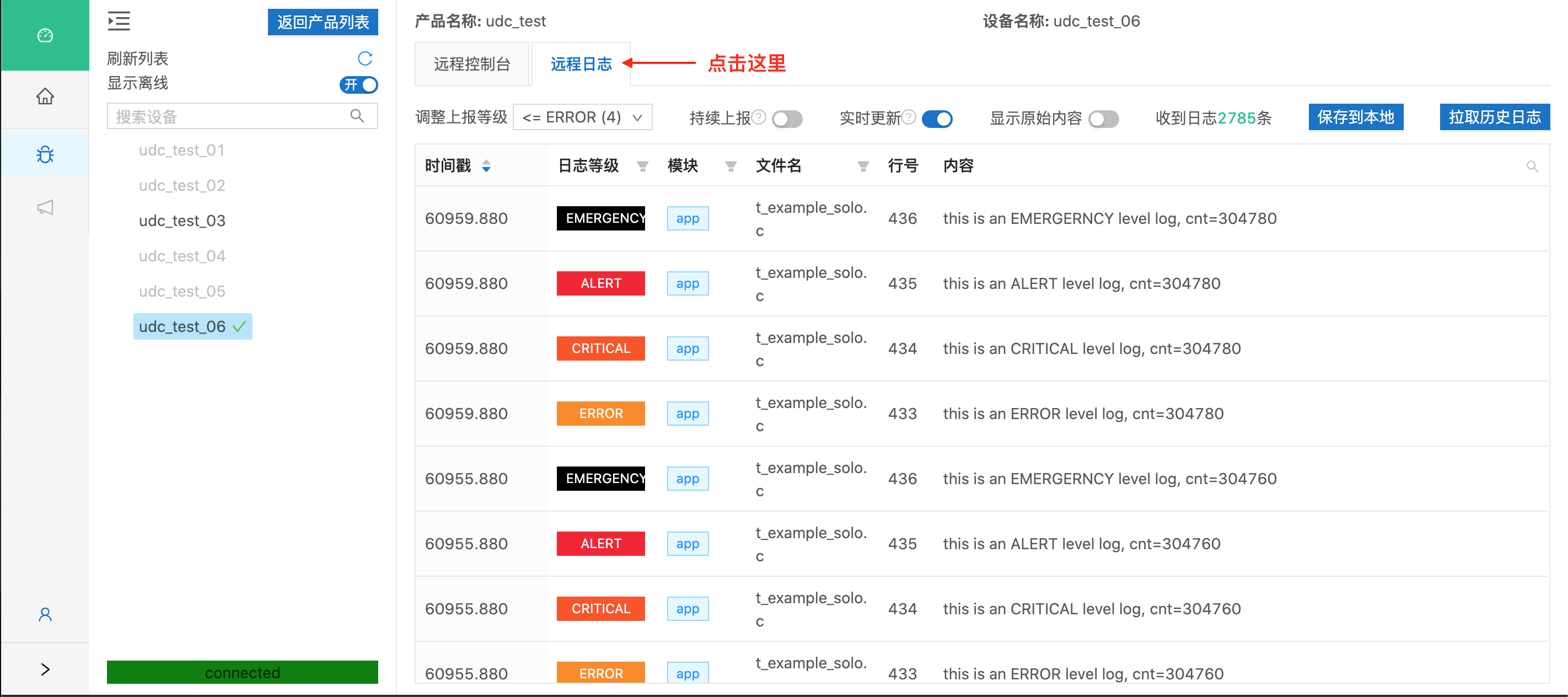This screenshot has width=1568, height=697.
Task: Click the EMERGENCY tag for cnt=304760
Action: [601, 479]
